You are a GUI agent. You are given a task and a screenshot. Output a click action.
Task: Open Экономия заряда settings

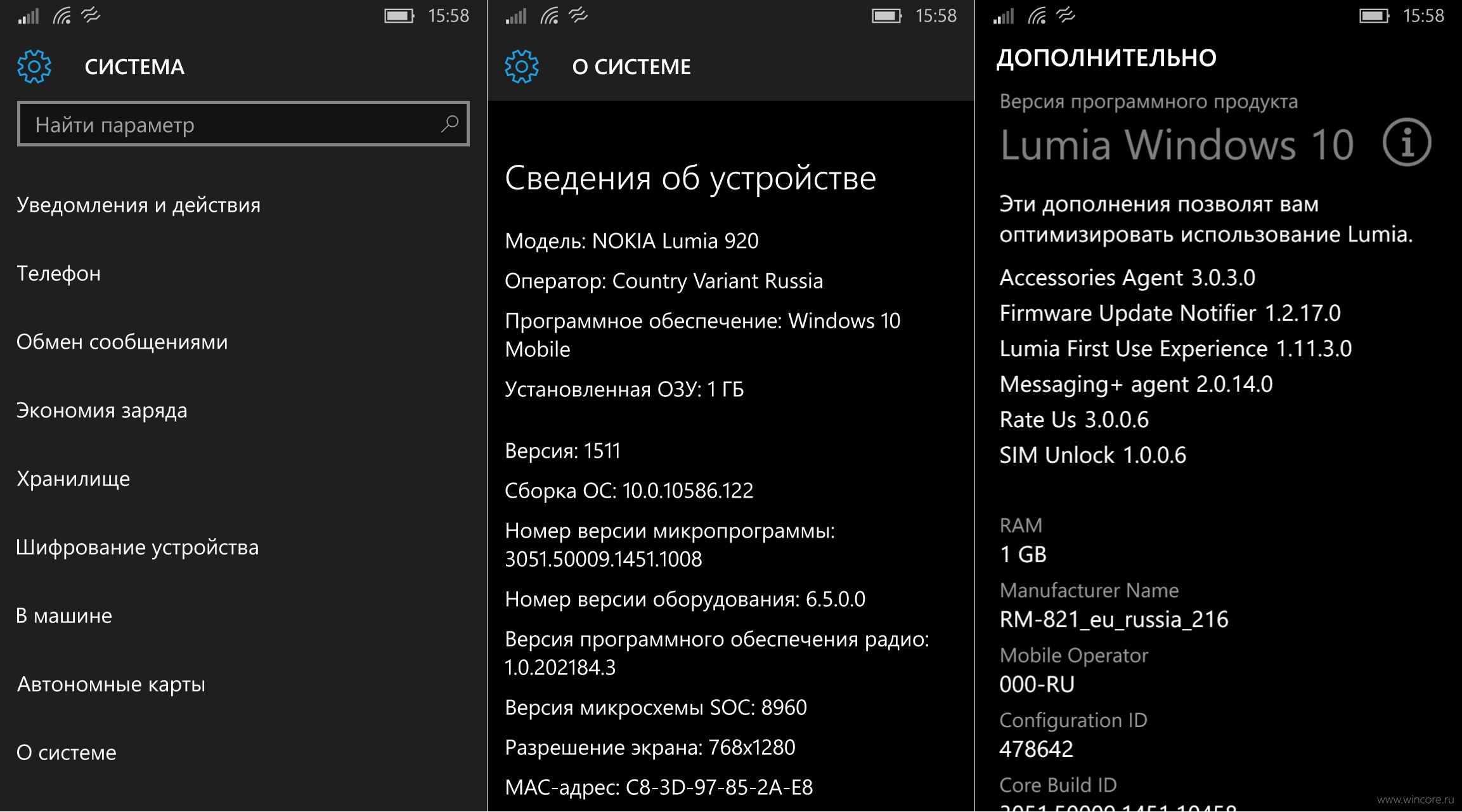coord(101,411)
